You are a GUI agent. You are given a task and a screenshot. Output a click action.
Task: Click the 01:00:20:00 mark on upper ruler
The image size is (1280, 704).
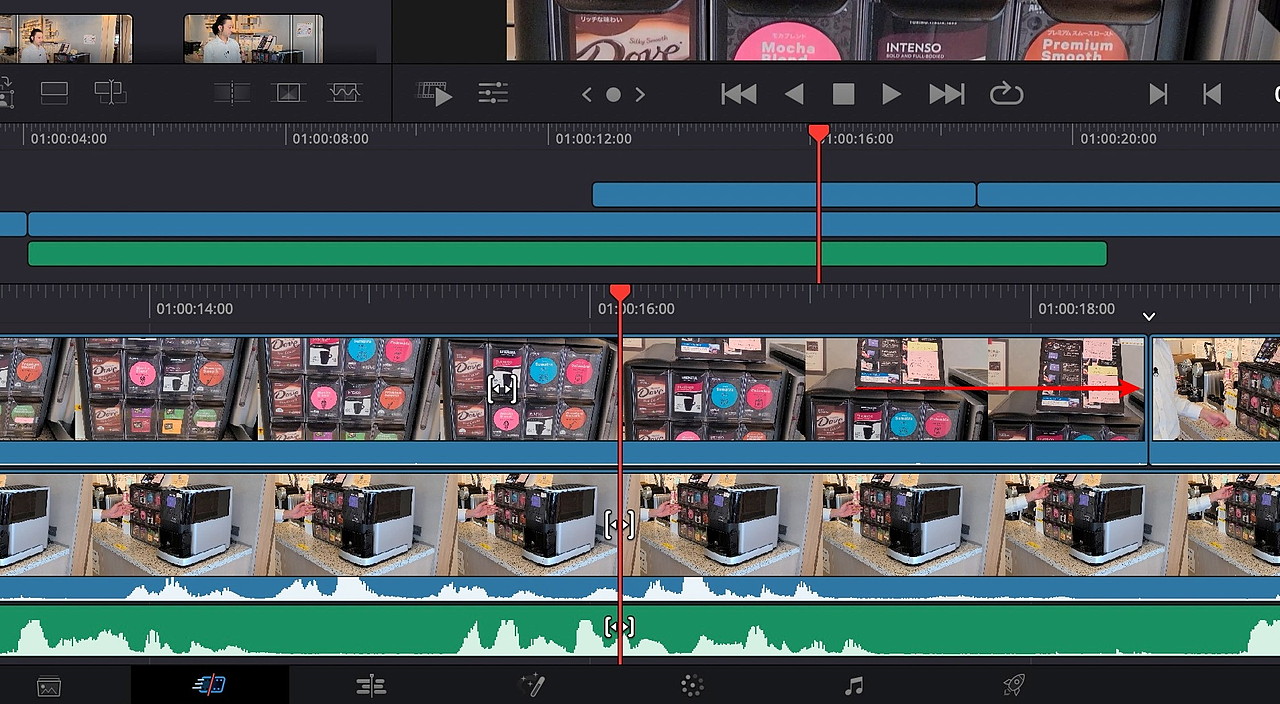pos(1118,139)
